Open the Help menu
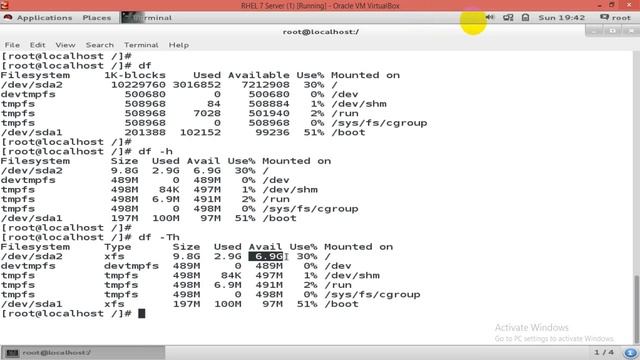 pos(179,45)
